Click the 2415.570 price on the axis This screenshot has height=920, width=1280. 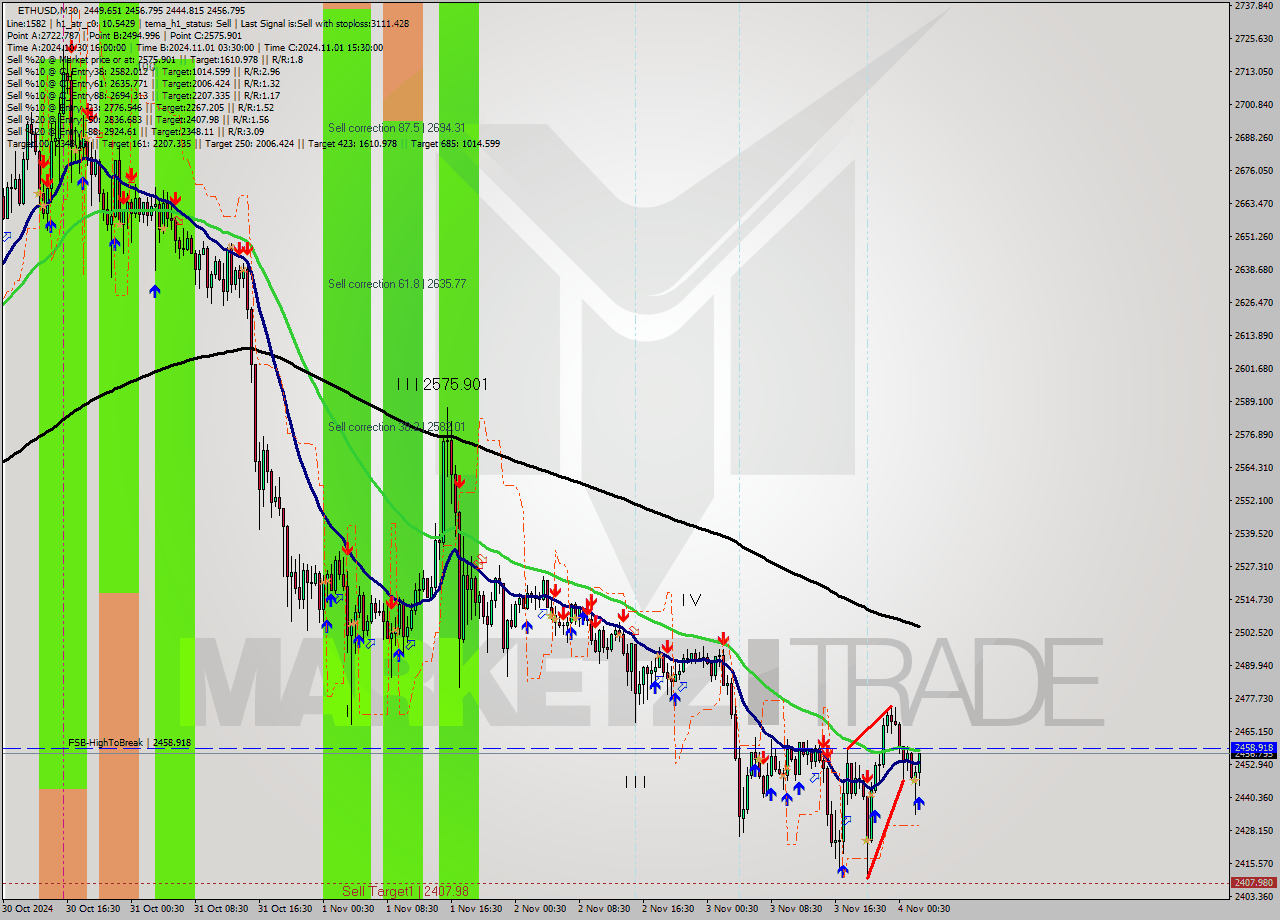click(x=1253, y=864)
